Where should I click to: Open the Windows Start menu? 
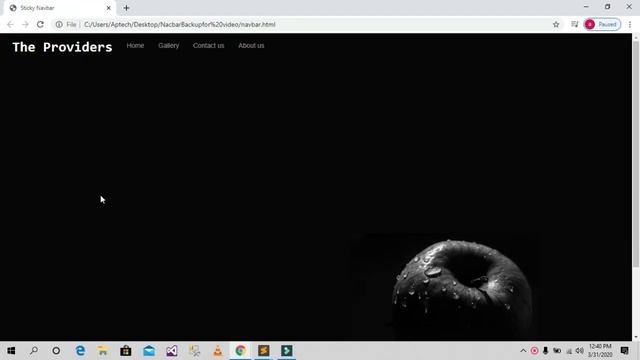coord(11,351)
